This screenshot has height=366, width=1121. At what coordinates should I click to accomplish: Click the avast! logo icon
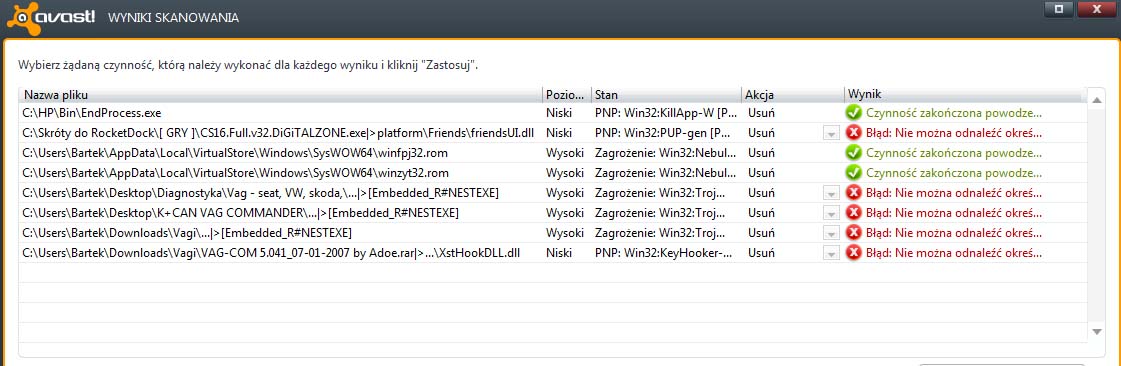pyautogui.click(x=51, y=17)
